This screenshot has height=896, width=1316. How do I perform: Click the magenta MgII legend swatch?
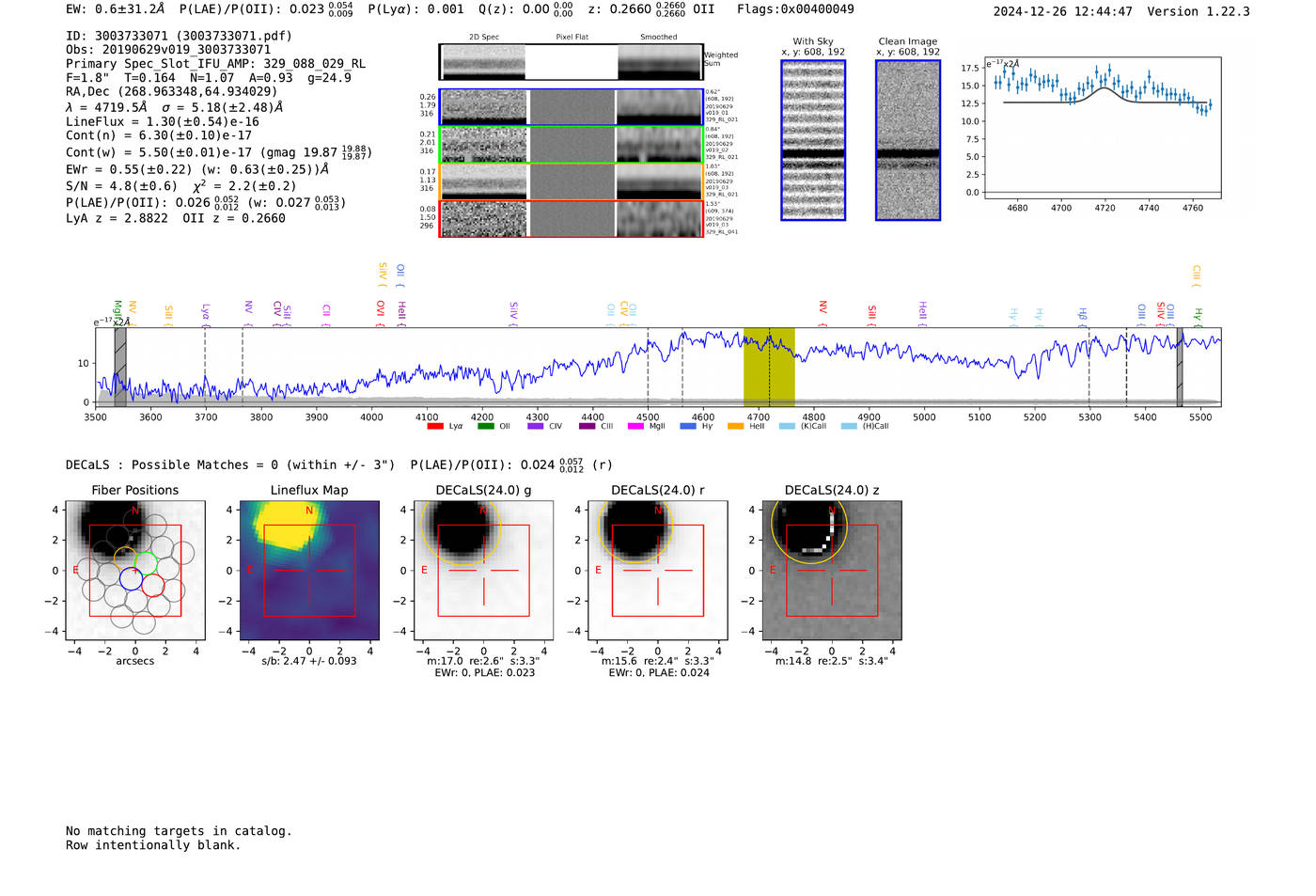[636, 426]
